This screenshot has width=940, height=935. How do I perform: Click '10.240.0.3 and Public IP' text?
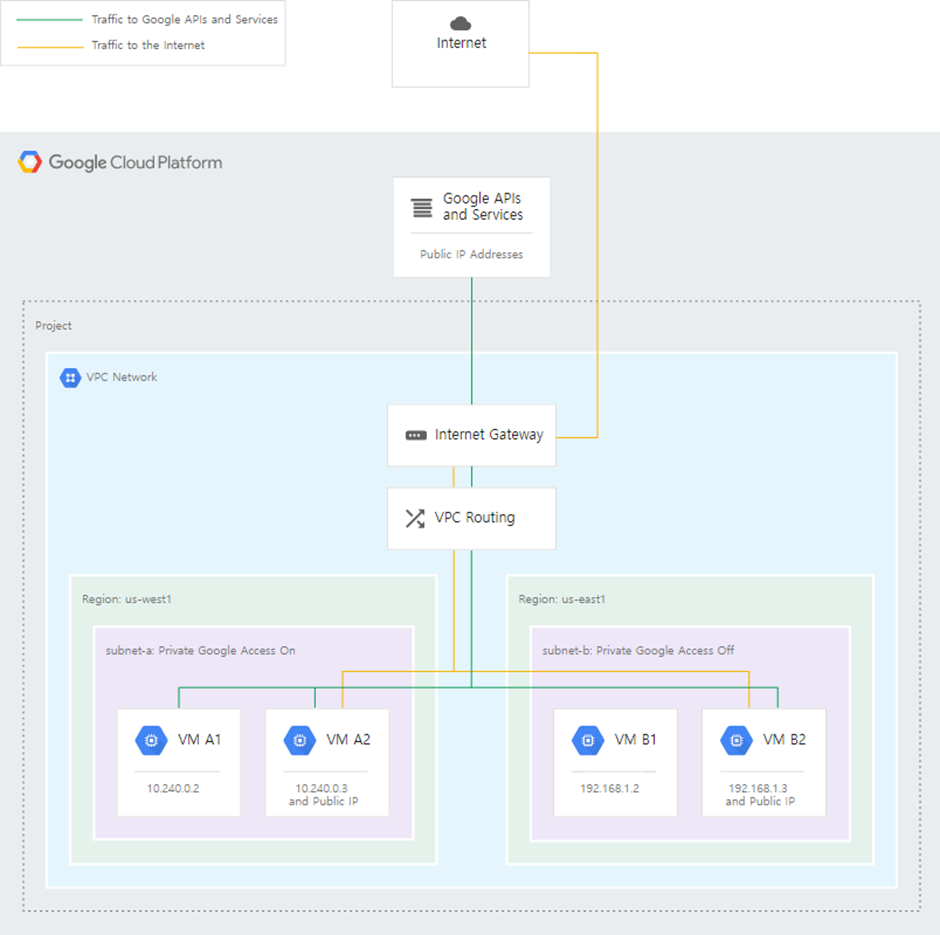[x=324, y=795]
